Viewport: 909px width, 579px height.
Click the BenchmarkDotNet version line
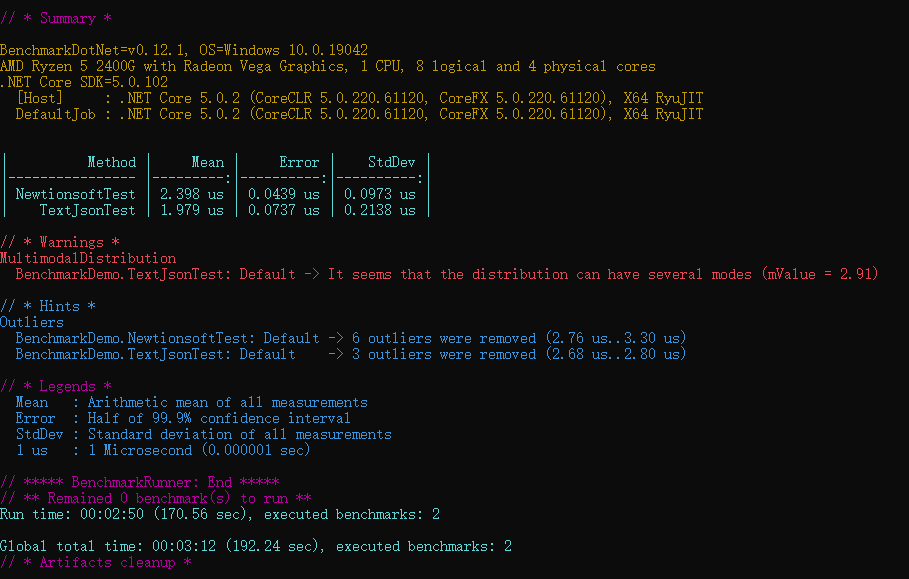tap(184, 50)
